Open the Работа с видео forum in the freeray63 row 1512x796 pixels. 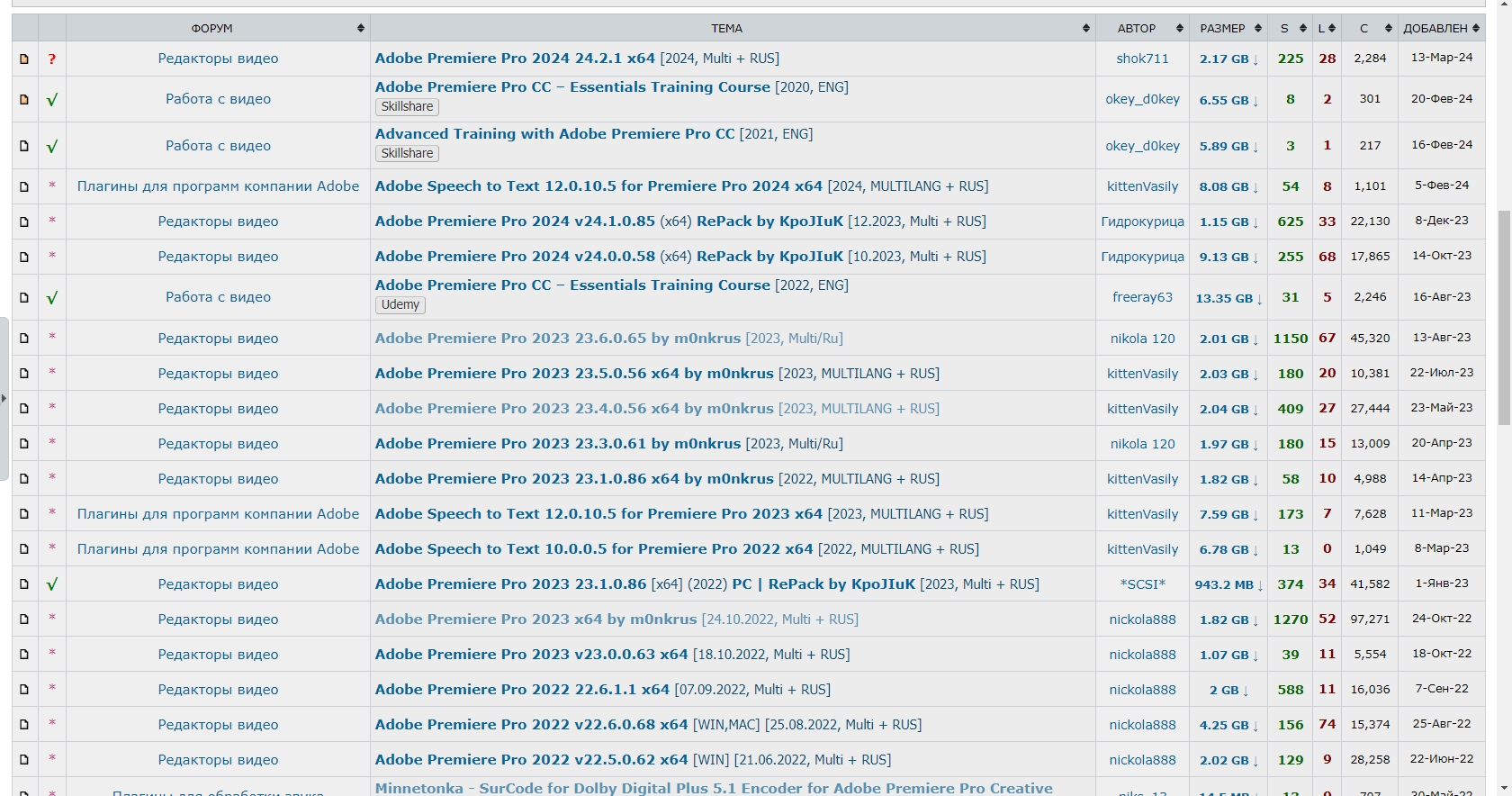point(218,297)
